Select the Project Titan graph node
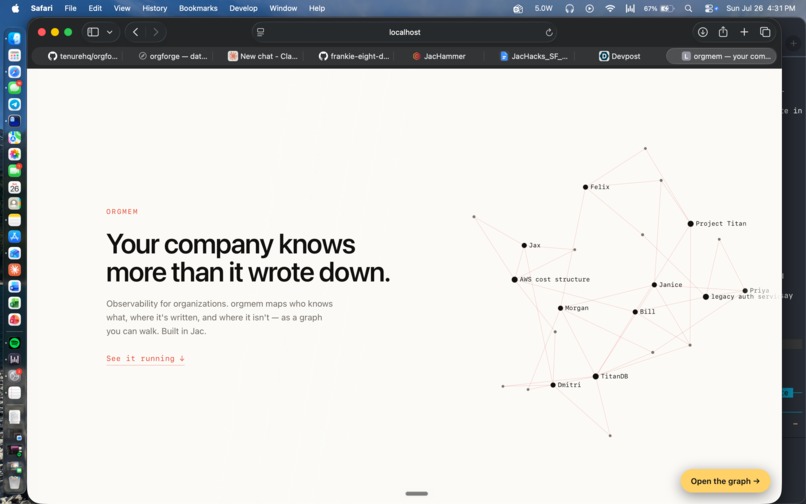This screenshot has width=806, height=504. 690,224
